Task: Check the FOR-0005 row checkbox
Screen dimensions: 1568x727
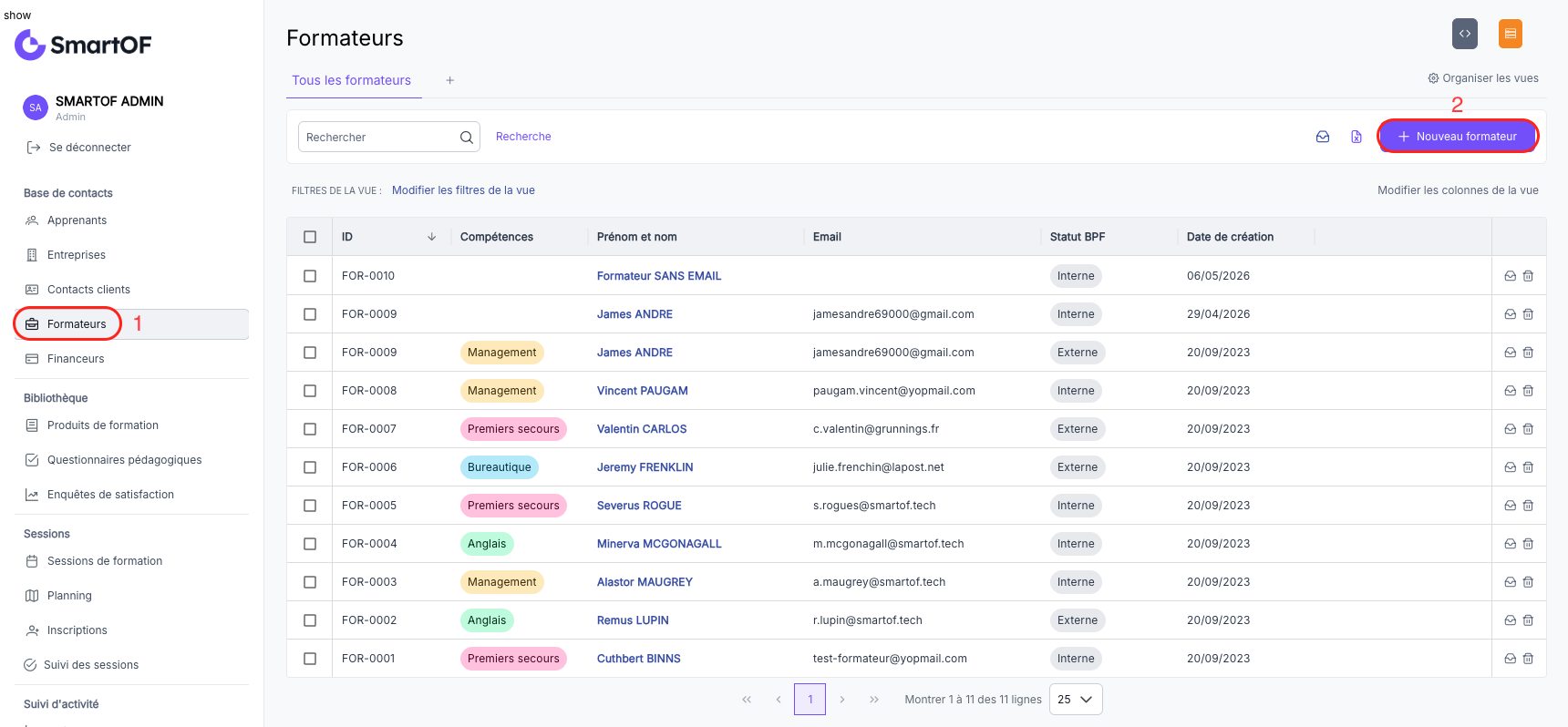Action: coord(310,506)
